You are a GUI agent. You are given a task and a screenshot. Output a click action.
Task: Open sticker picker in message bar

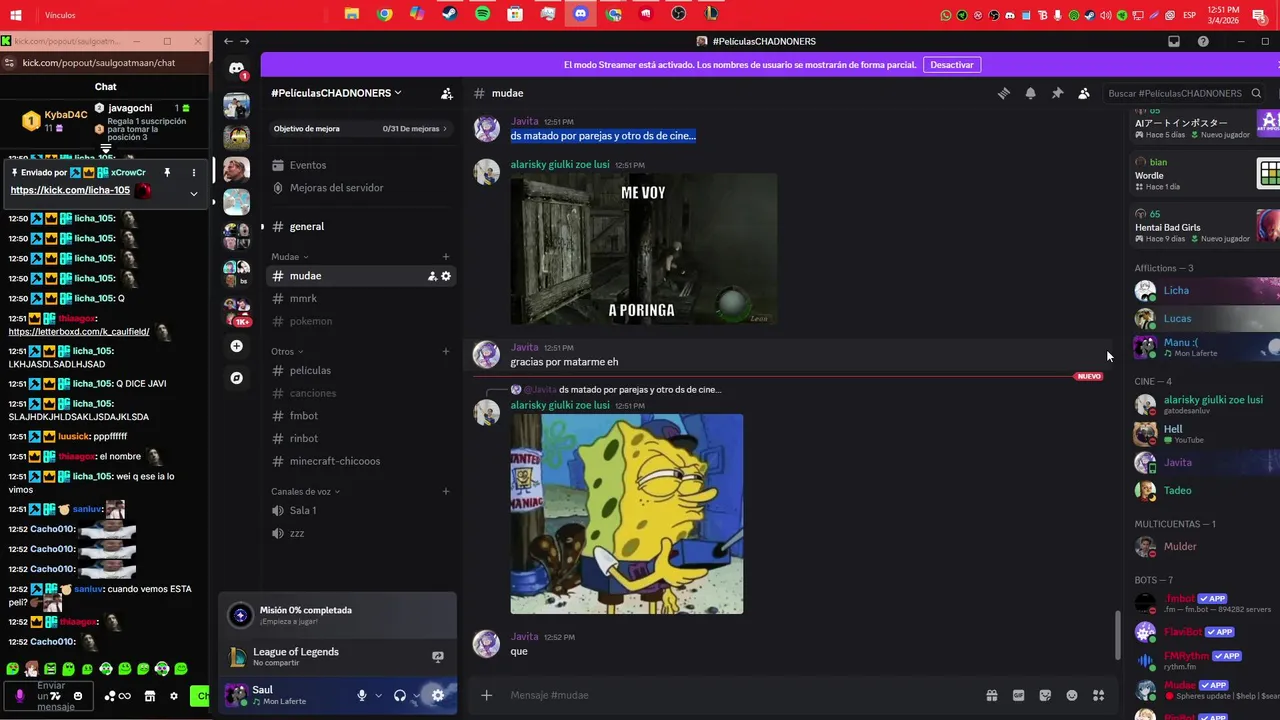point(1045,695)
